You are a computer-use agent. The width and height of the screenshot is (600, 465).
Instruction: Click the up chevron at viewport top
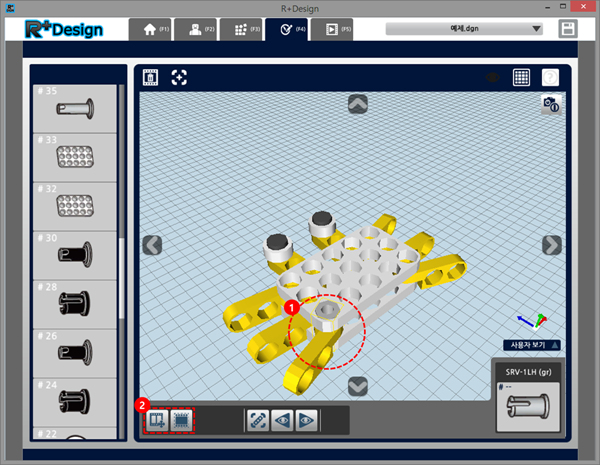[x=357, y=103]
